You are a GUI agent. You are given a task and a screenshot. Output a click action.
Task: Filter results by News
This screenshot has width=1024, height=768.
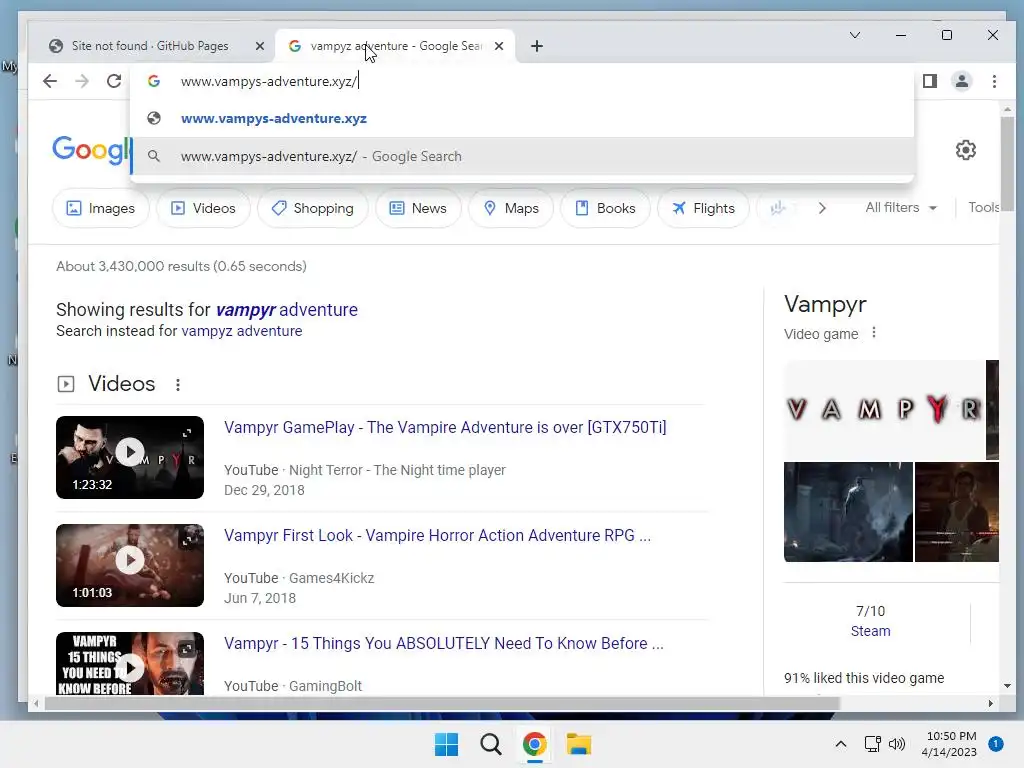click(x=418, y=208)
